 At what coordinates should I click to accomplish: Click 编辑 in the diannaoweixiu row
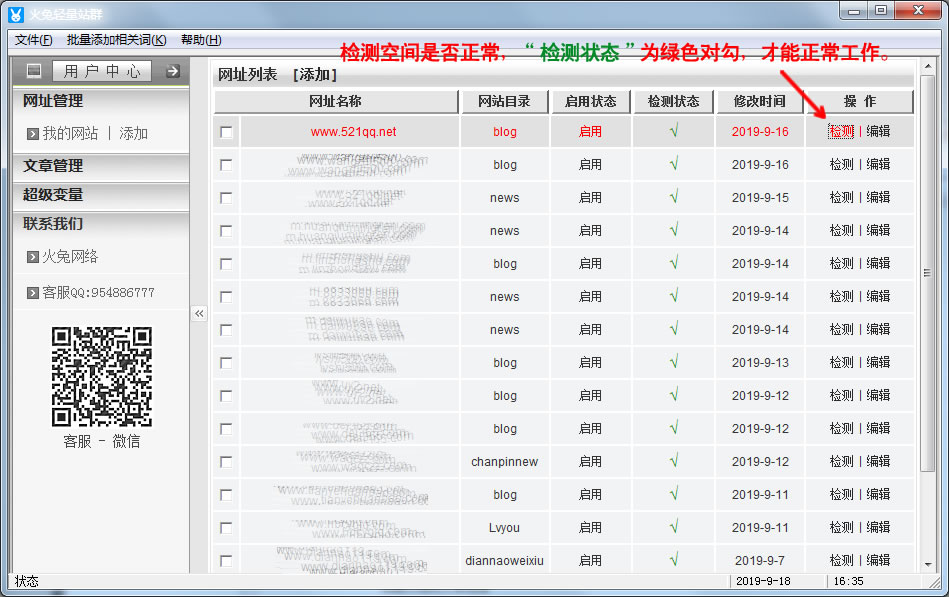[x=878, y=561]
